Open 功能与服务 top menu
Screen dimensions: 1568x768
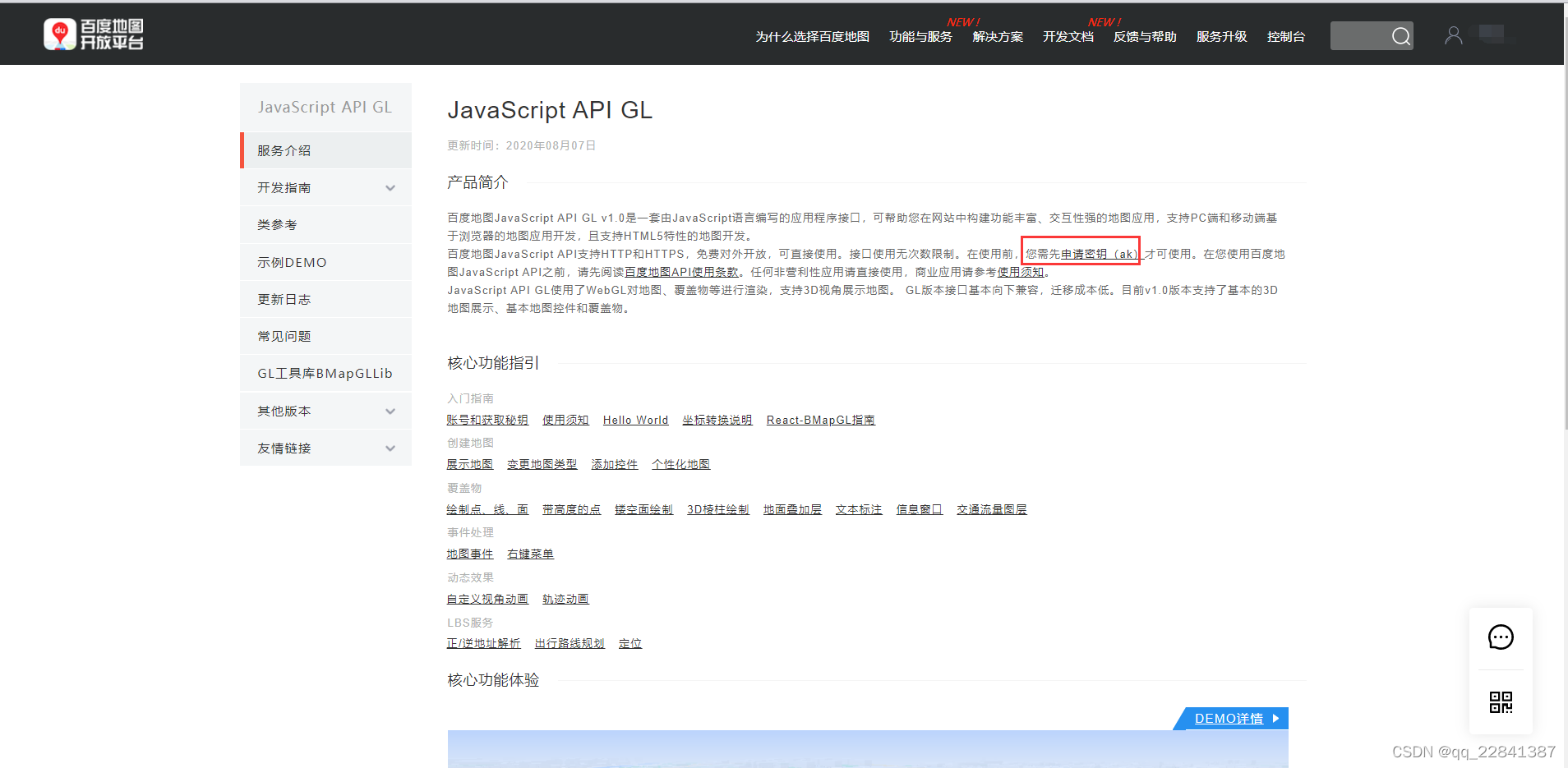point(920,37)
